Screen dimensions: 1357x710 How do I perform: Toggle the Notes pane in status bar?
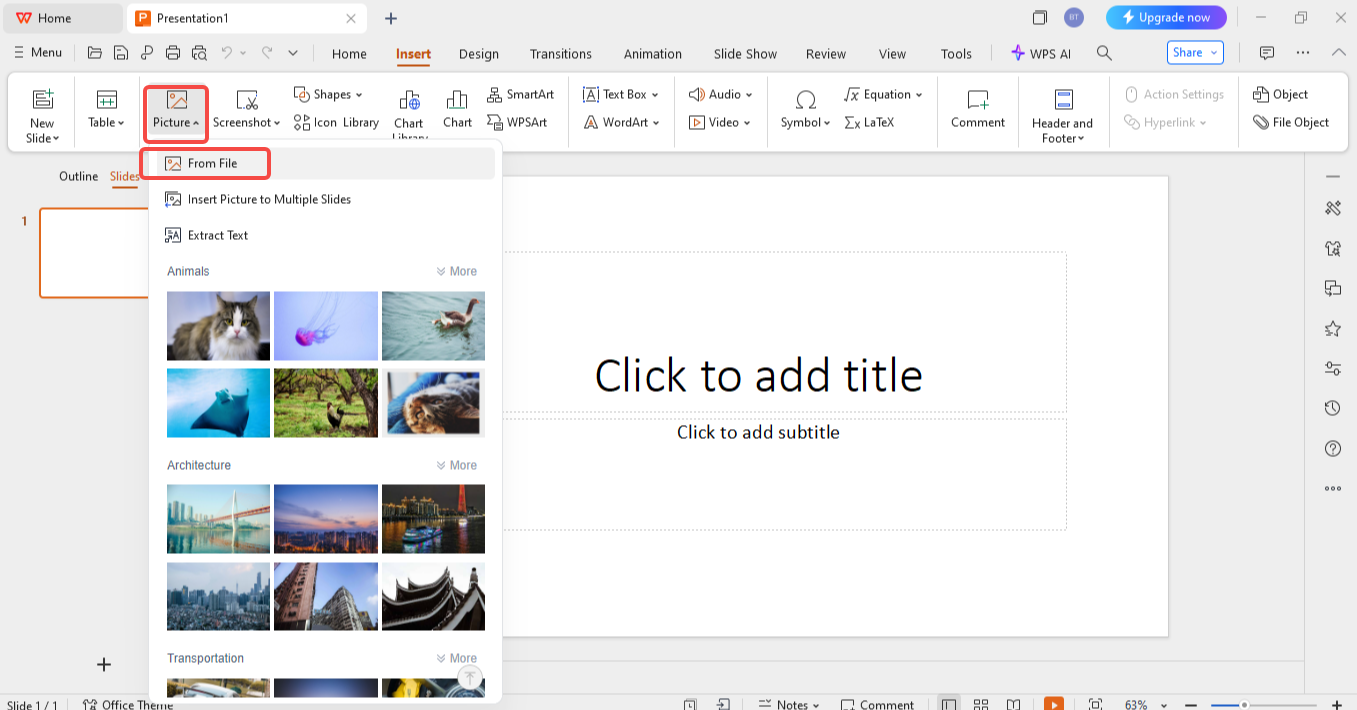pos(788,704)
